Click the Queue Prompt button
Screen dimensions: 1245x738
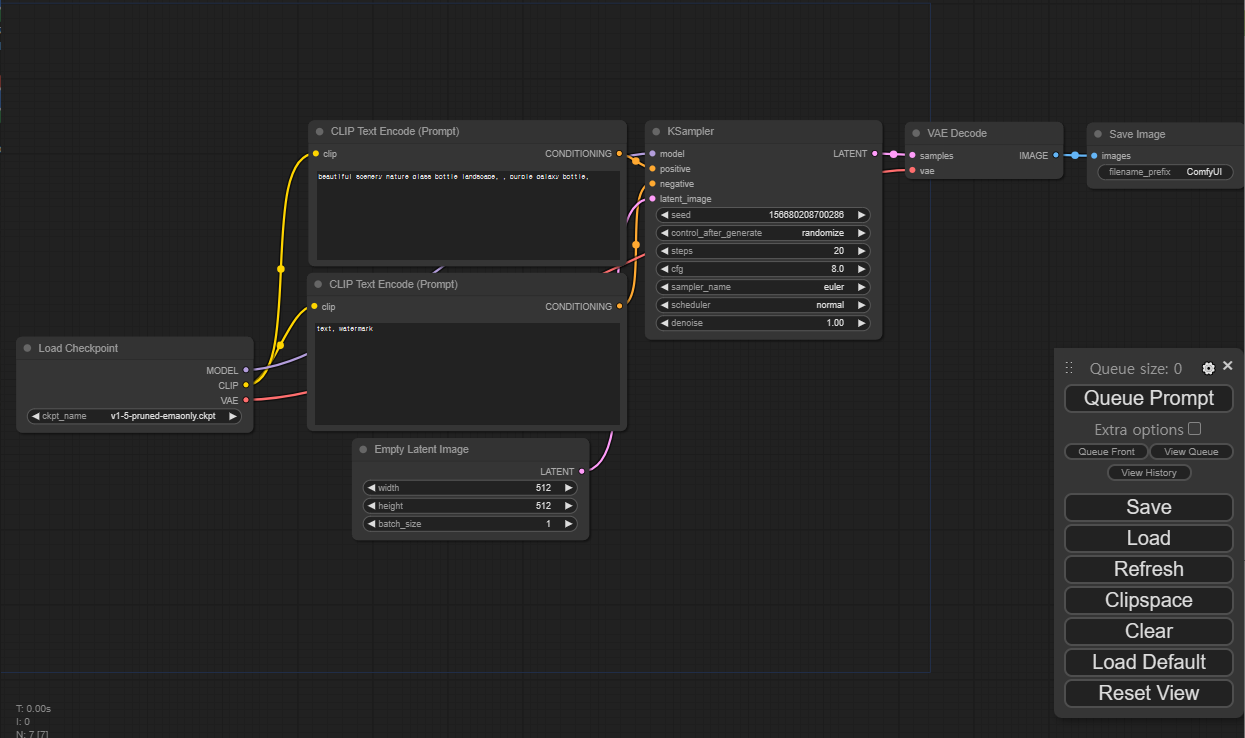pyautogui.click(x=1149, y=398)
